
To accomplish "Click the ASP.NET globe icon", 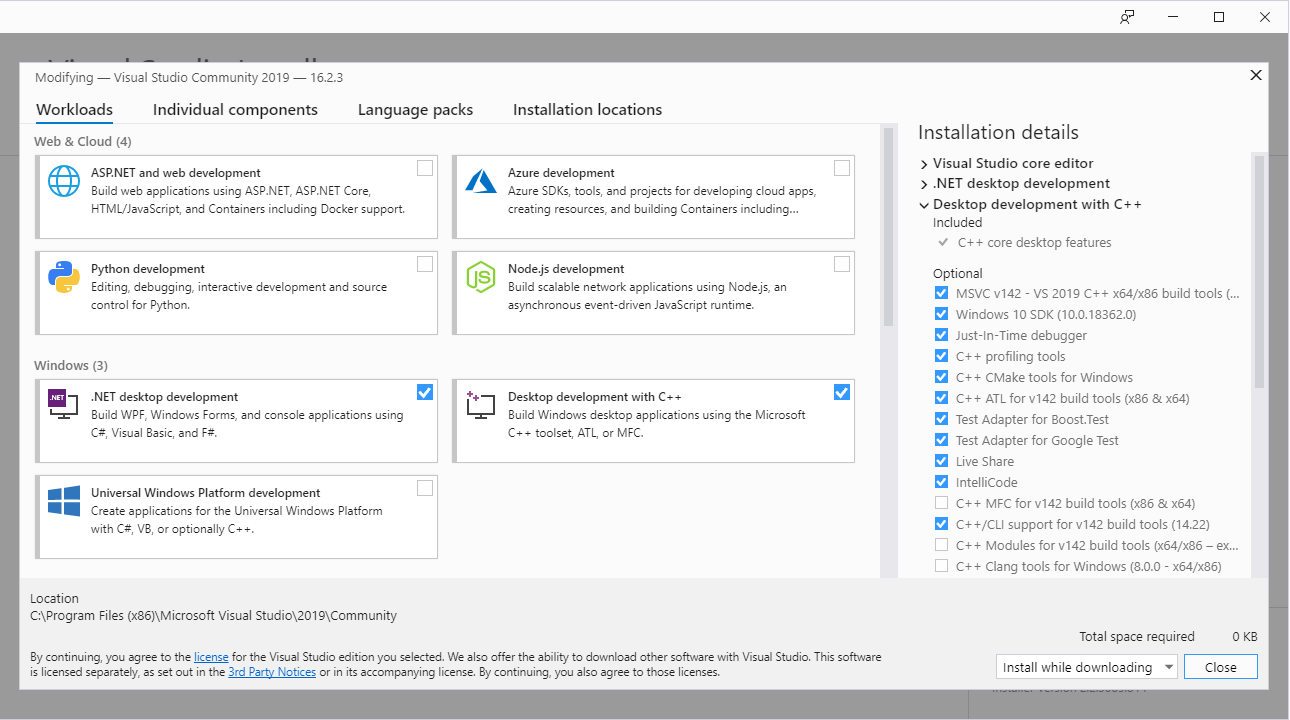I will [x=64, y=181].
